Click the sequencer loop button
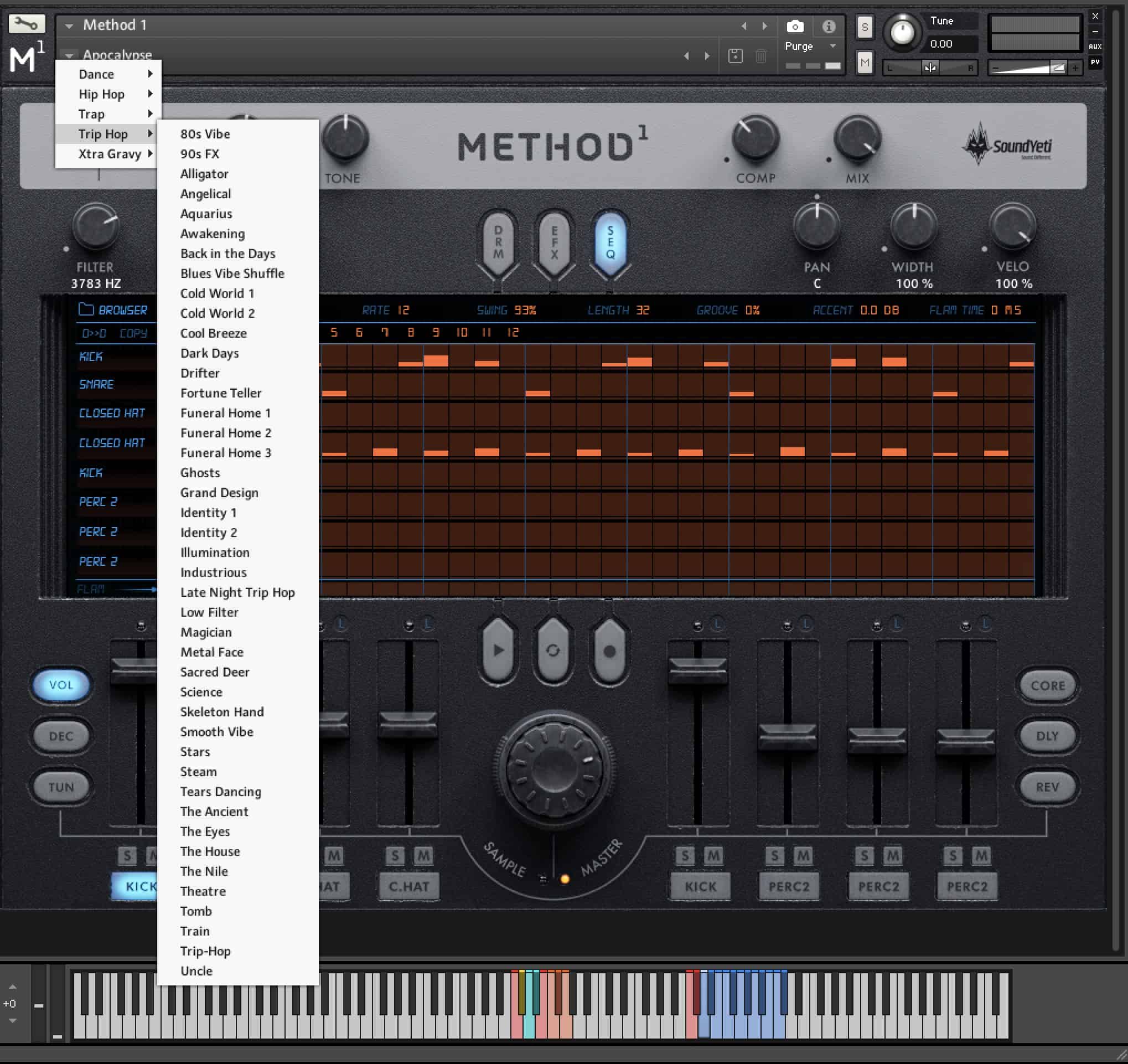 pos(552,650)
